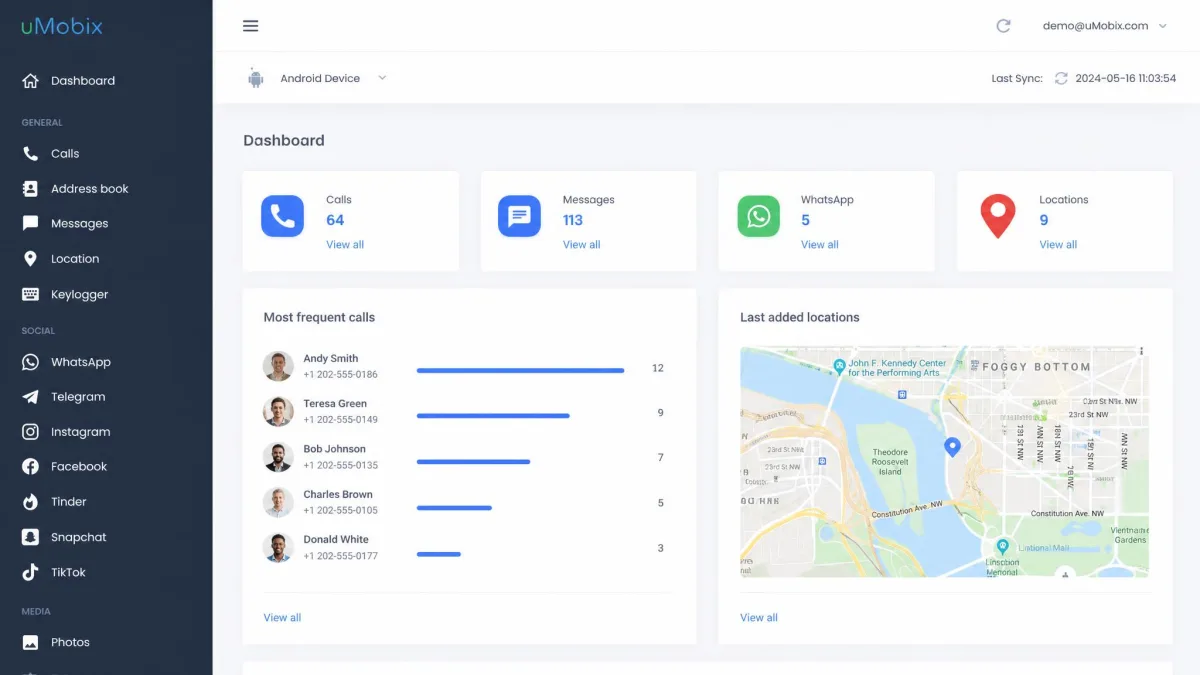Click the Photos sidebar icon

(31, 642)
